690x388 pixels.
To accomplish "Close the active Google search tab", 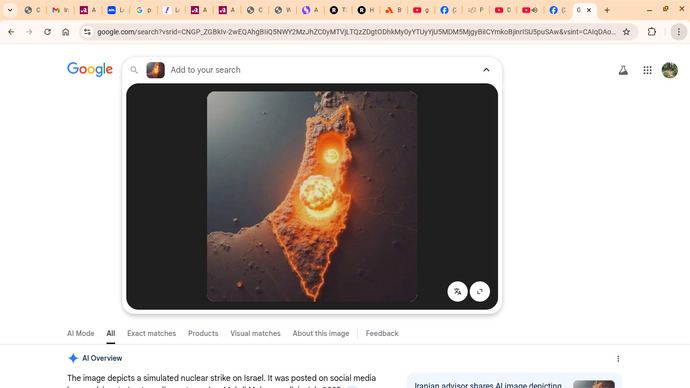I will point(589,10).
